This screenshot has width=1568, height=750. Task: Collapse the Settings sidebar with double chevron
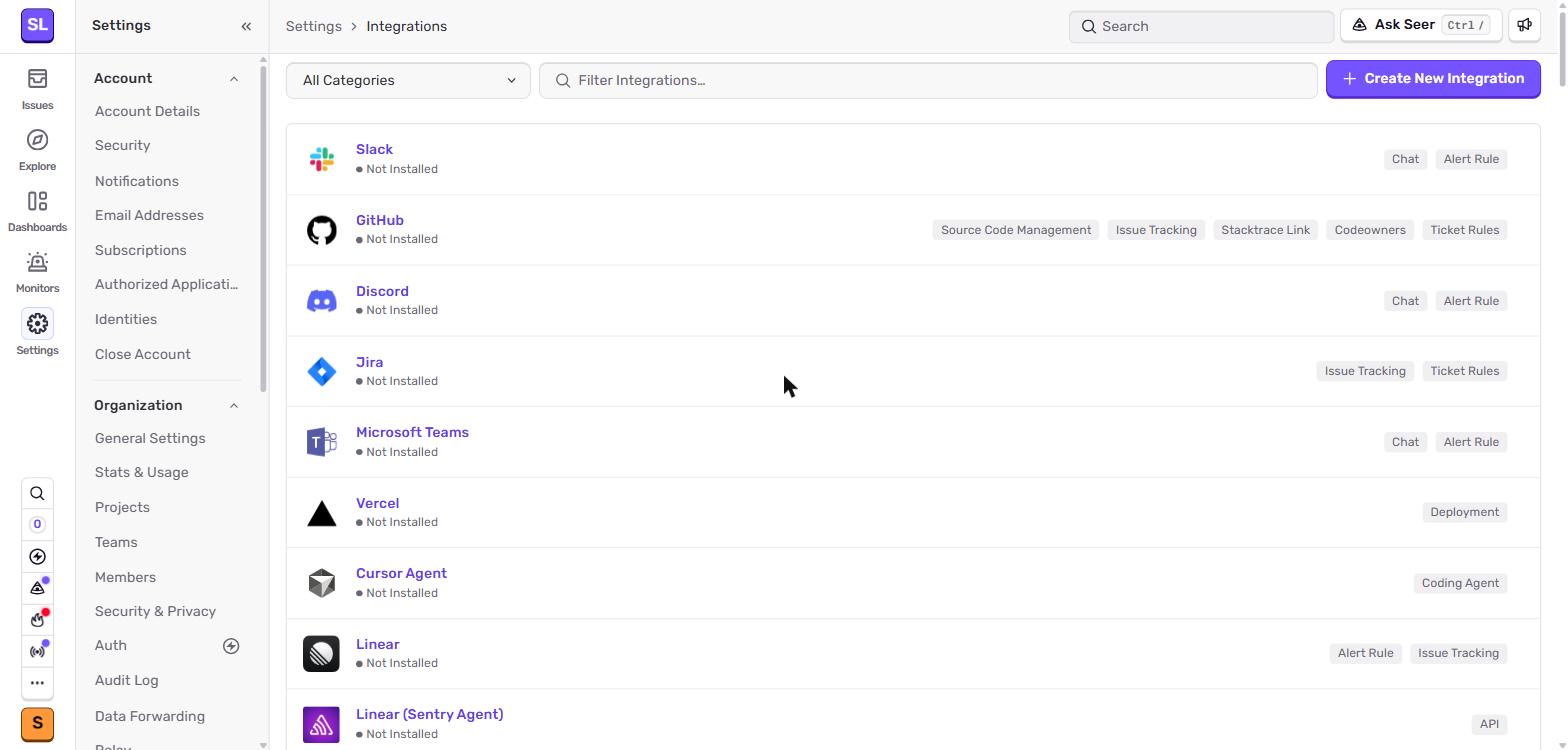click(246, 26)
